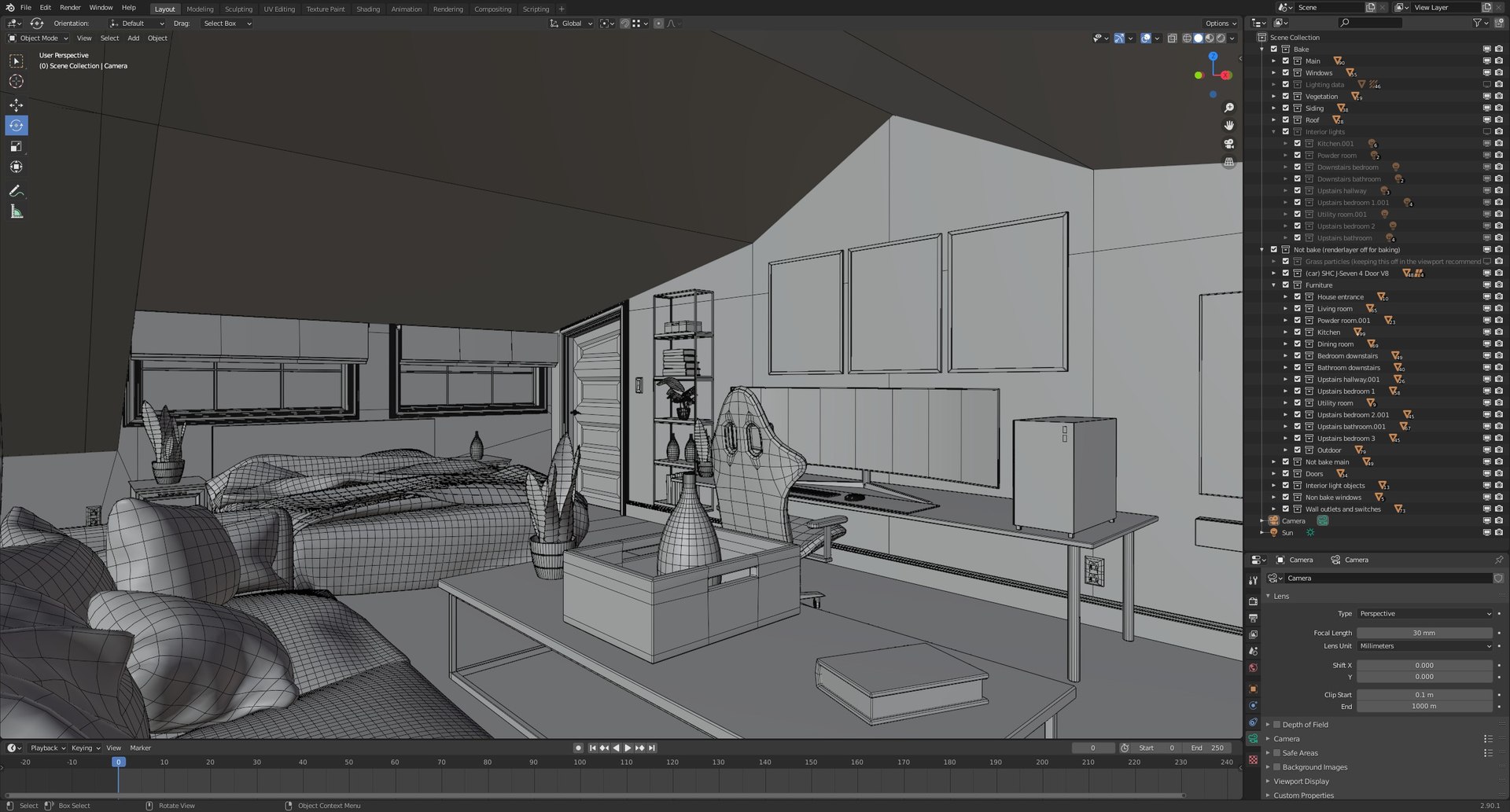Toggle viewport gizmos display
Screen dimensions: 1510x812
(1119, 38)
